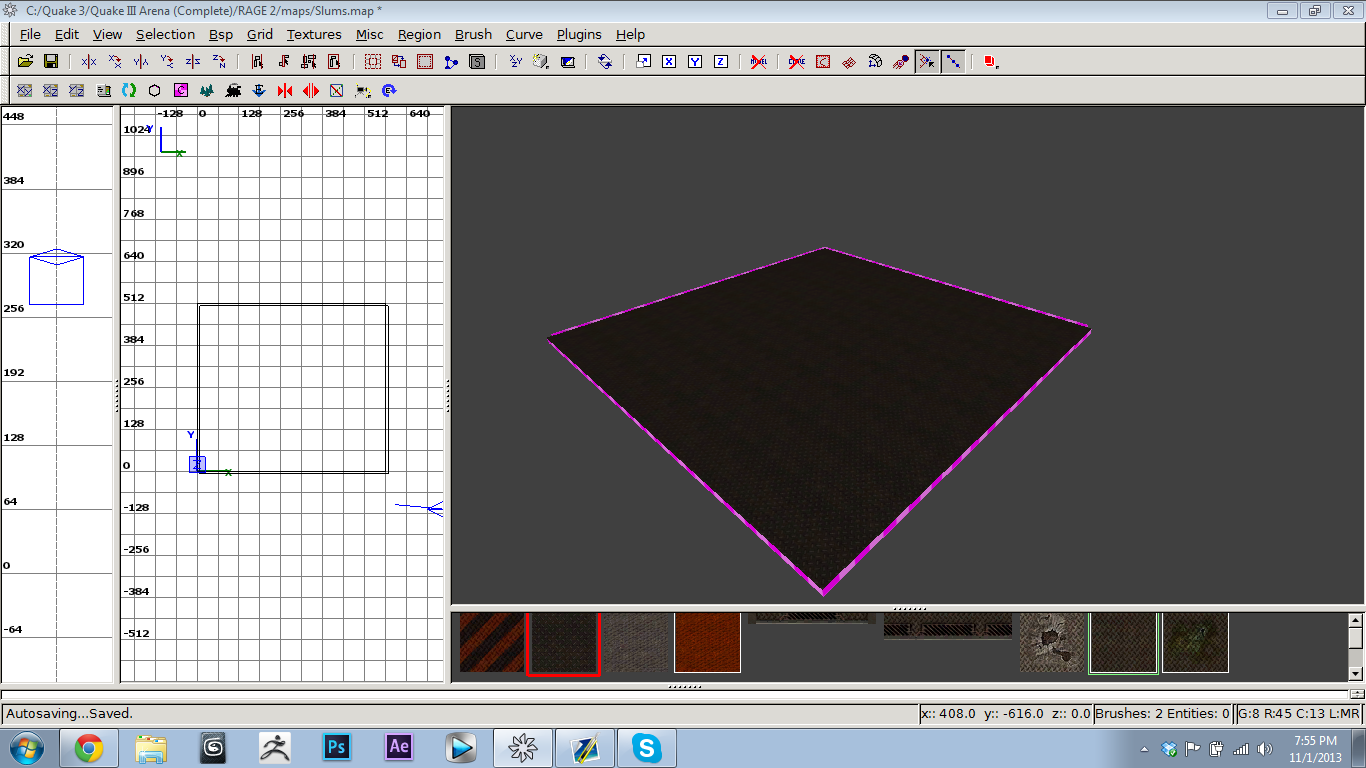
Task: Toggle the pressed blue diagonal points button
Action: click(953, 61)
